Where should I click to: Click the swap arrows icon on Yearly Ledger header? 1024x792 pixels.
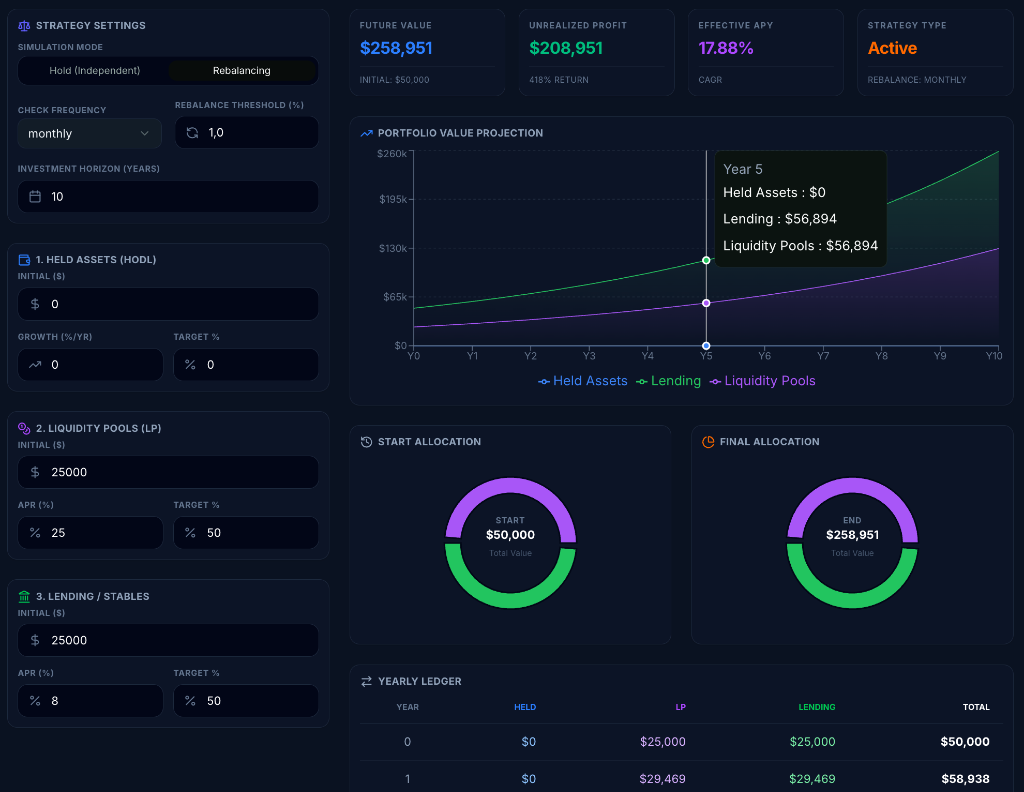tap(365, 681)
